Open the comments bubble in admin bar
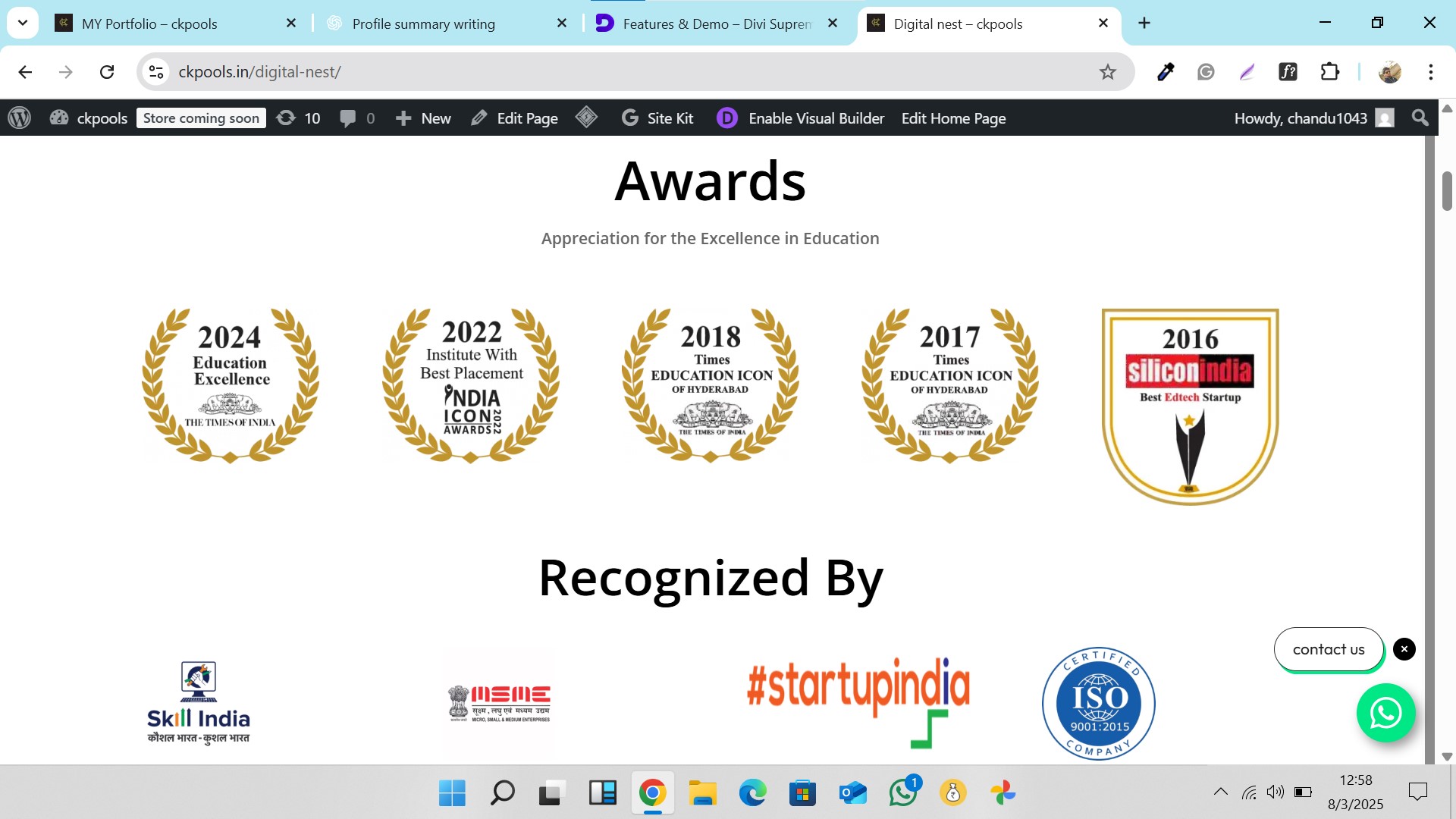This screenshot has width=1456, height=819. (357, 118)
